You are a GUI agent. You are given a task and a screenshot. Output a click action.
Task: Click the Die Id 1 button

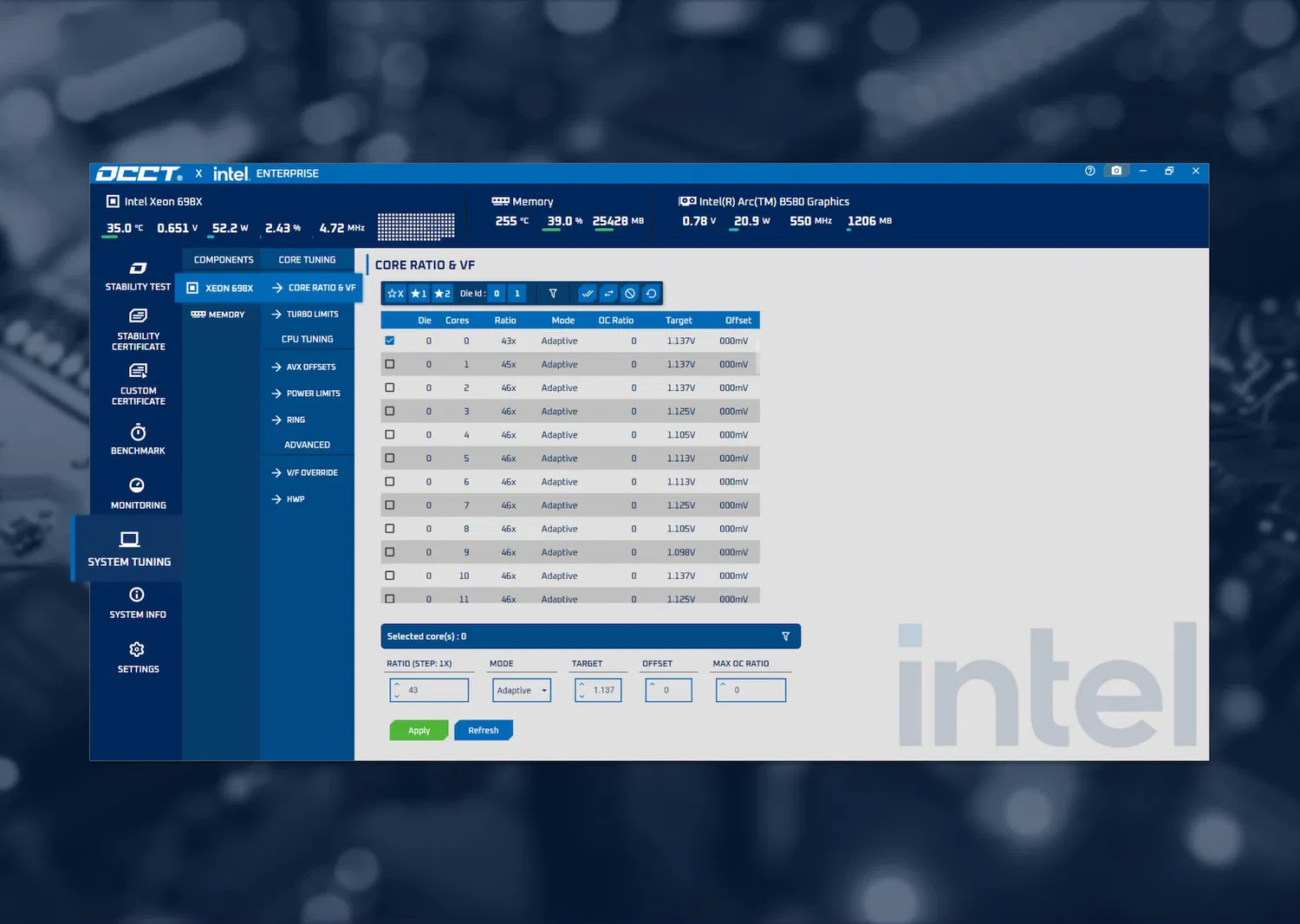(x=517, y=294)
